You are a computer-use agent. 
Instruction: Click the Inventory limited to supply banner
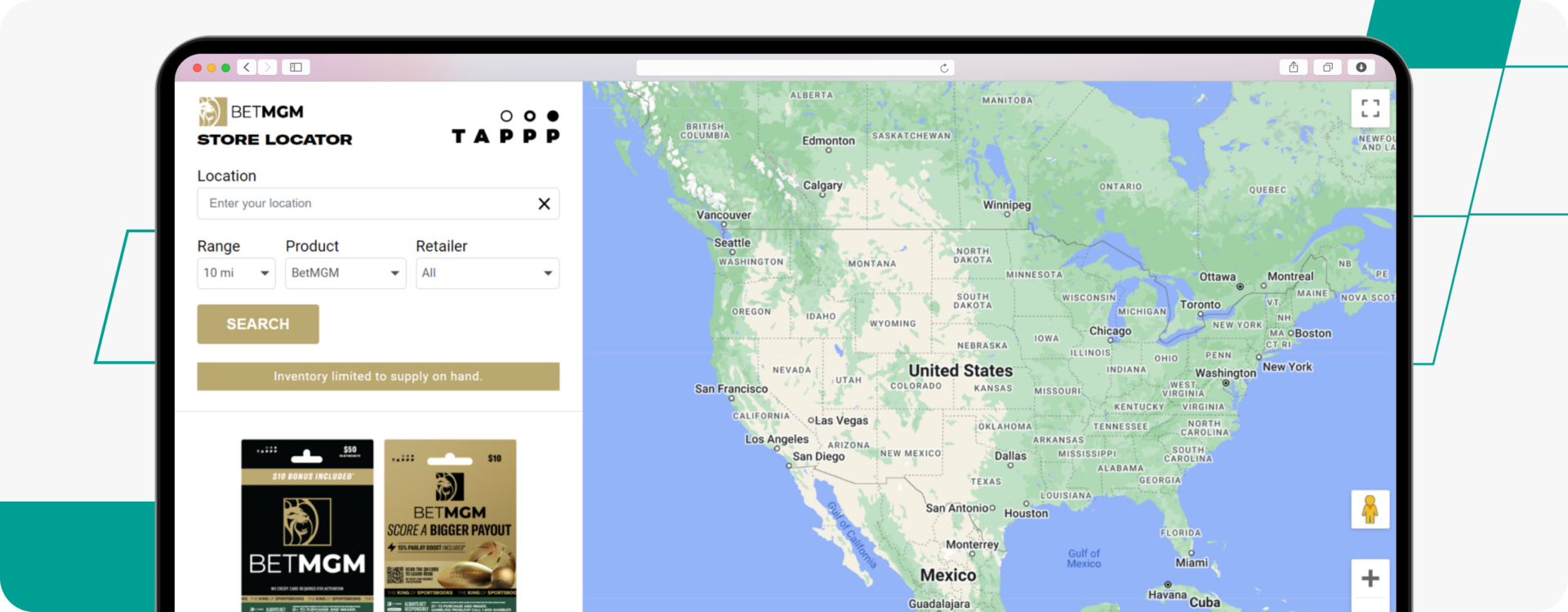378,377
